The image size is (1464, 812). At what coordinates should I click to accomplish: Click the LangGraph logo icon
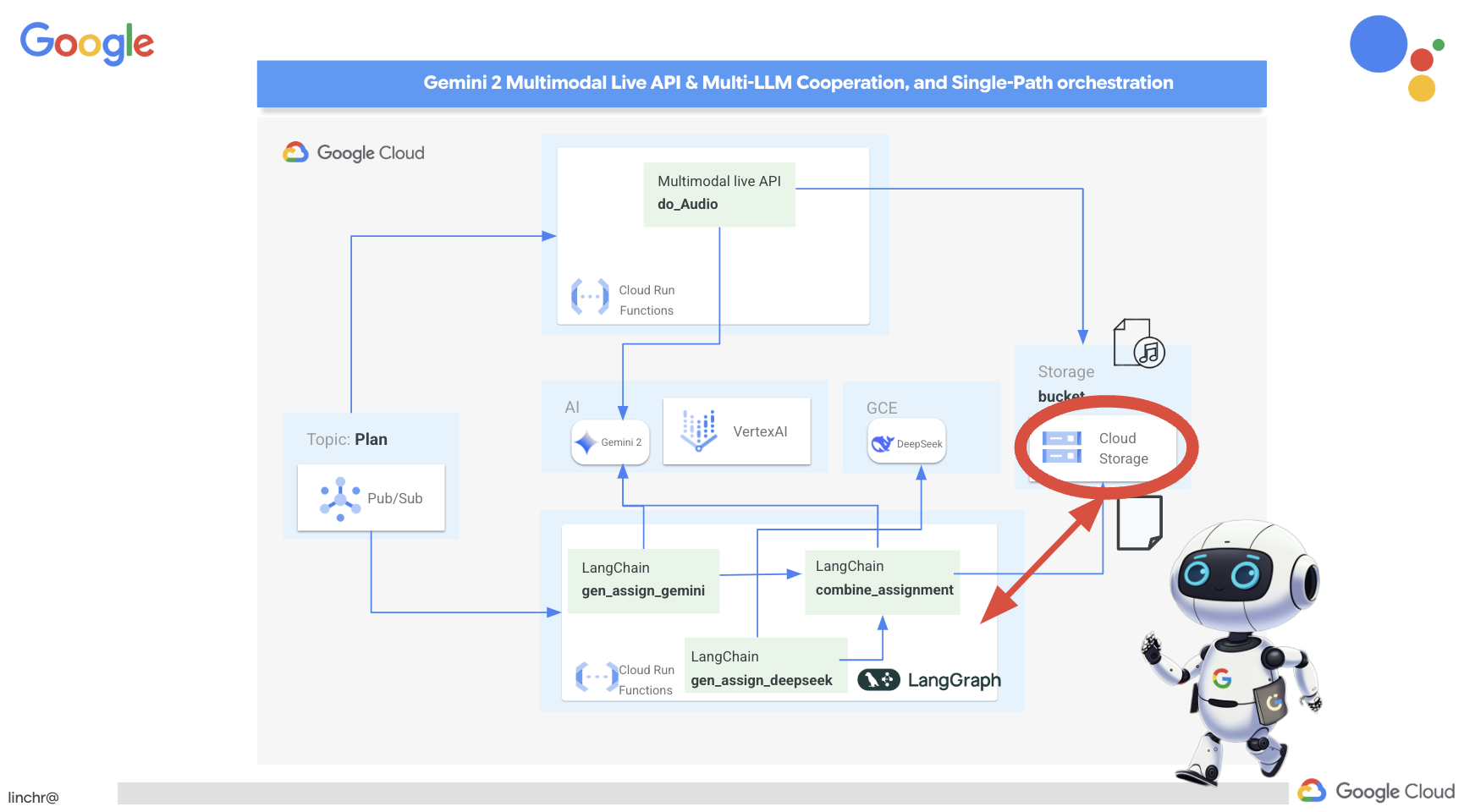pos(878,680)
